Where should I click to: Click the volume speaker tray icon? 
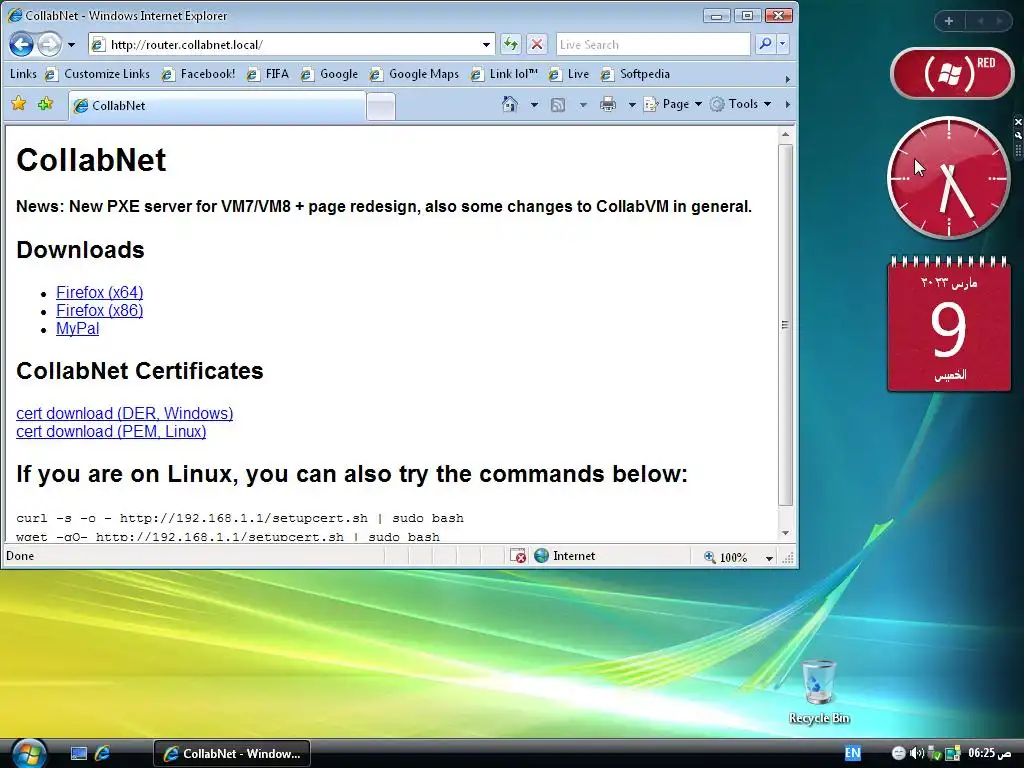click(x=916, y=753)
